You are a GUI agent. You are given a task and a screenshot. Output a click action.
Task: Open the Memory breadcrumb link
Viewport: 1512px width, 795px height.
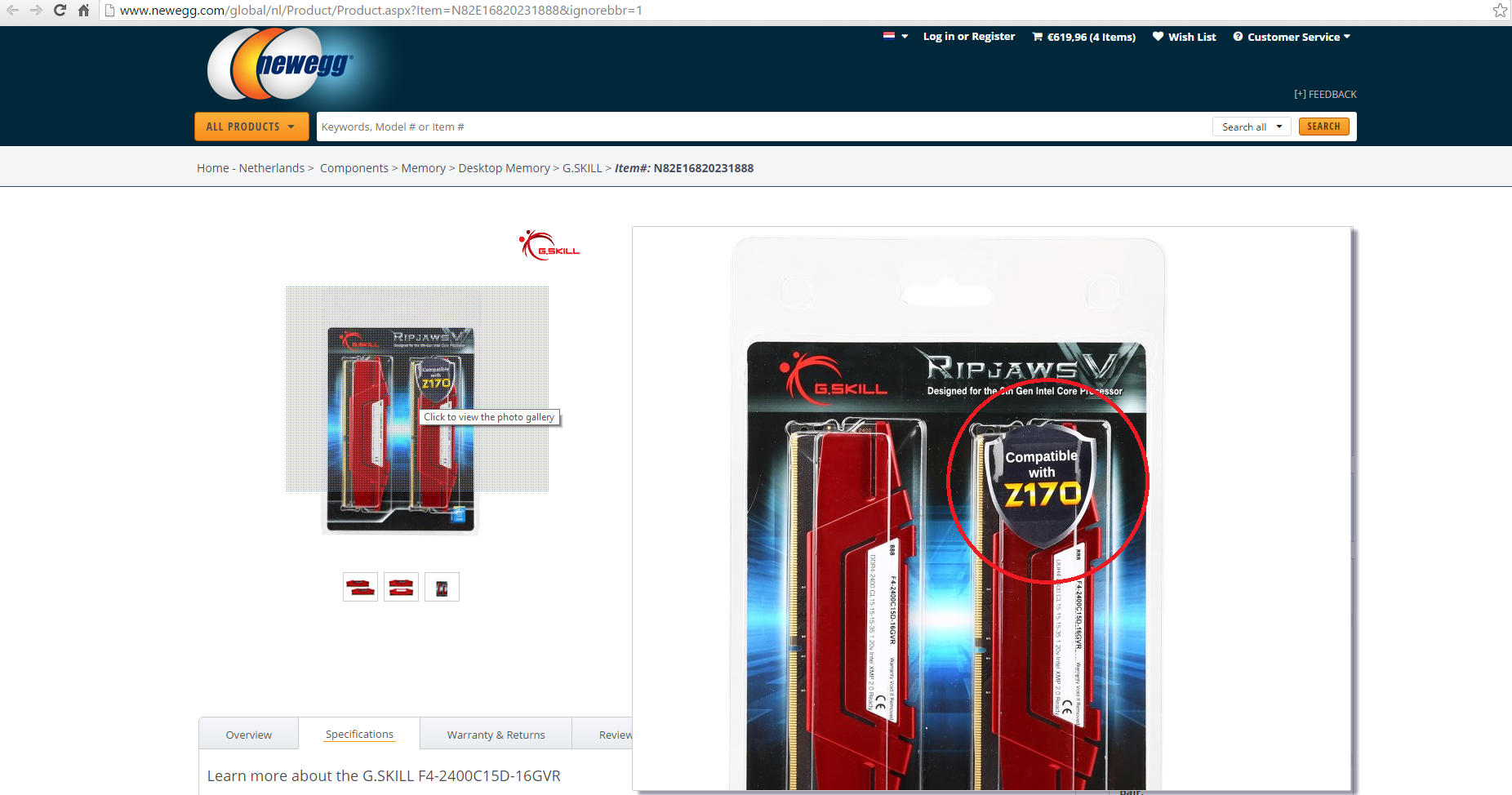[x=424, y=168]
